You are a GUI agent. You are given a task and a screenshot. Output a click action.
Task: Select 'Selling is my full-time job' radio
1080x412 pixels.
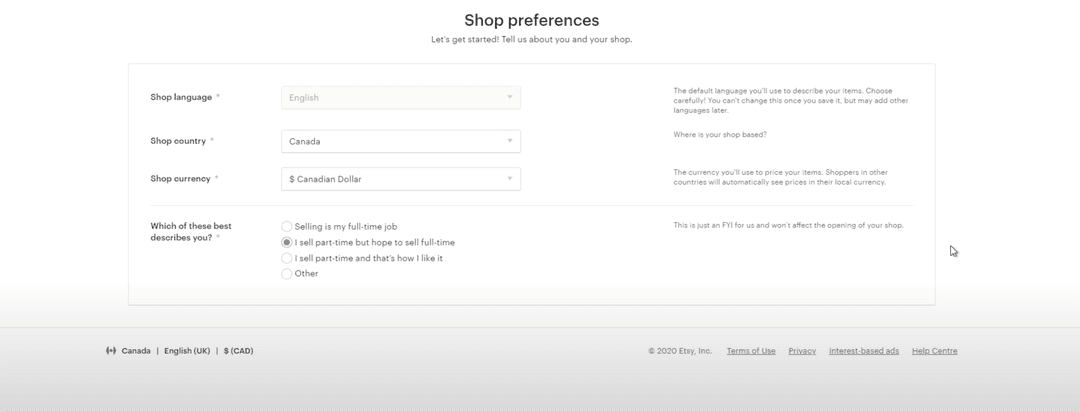tap(287, 227)
